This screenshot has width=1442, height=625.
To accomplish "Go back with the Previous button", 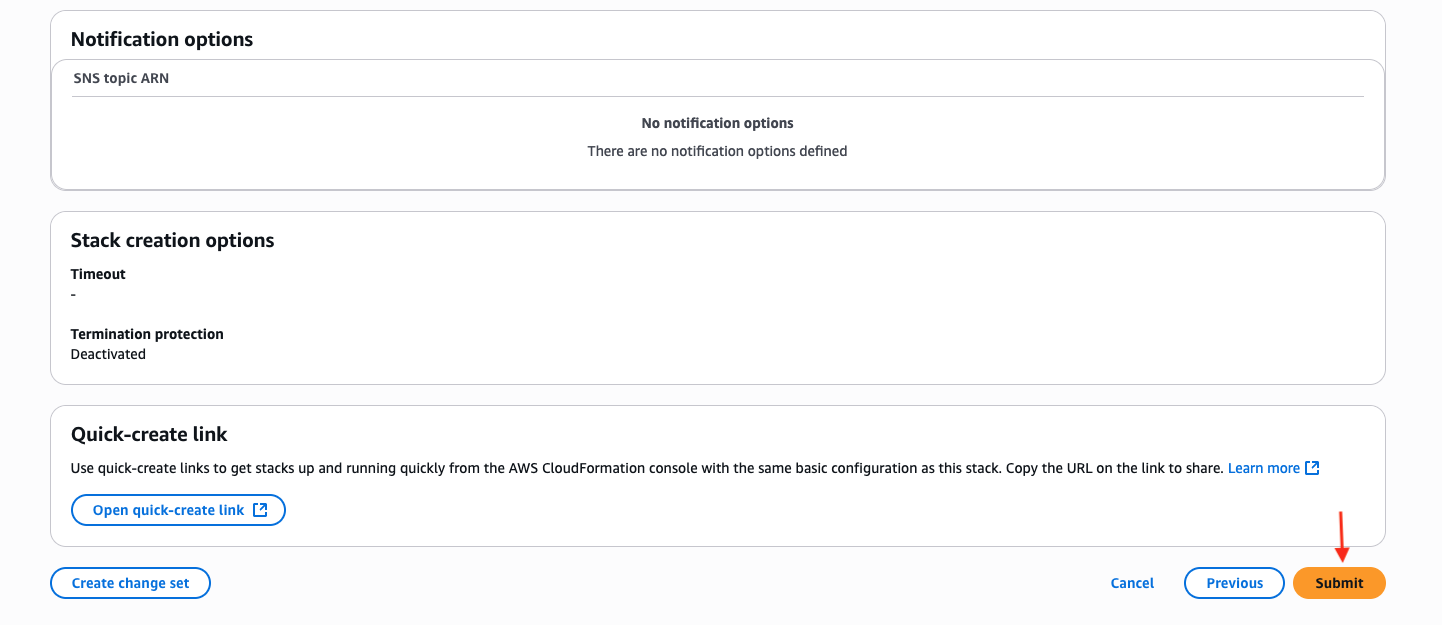I will [1234, 583].
